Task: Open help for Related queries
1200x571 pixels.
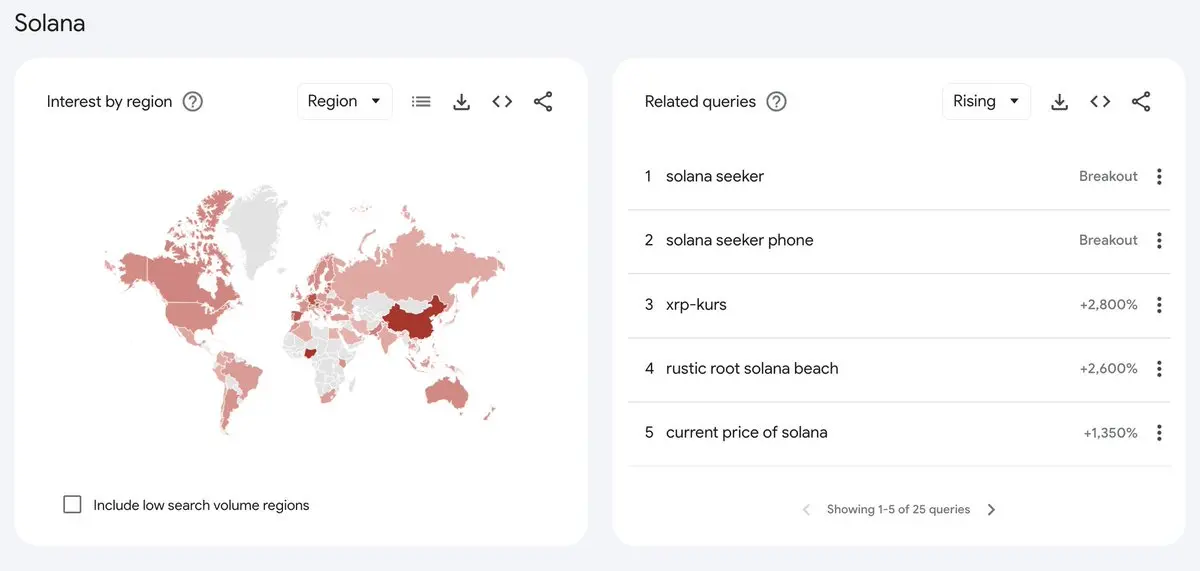Action: pos(776,101)
